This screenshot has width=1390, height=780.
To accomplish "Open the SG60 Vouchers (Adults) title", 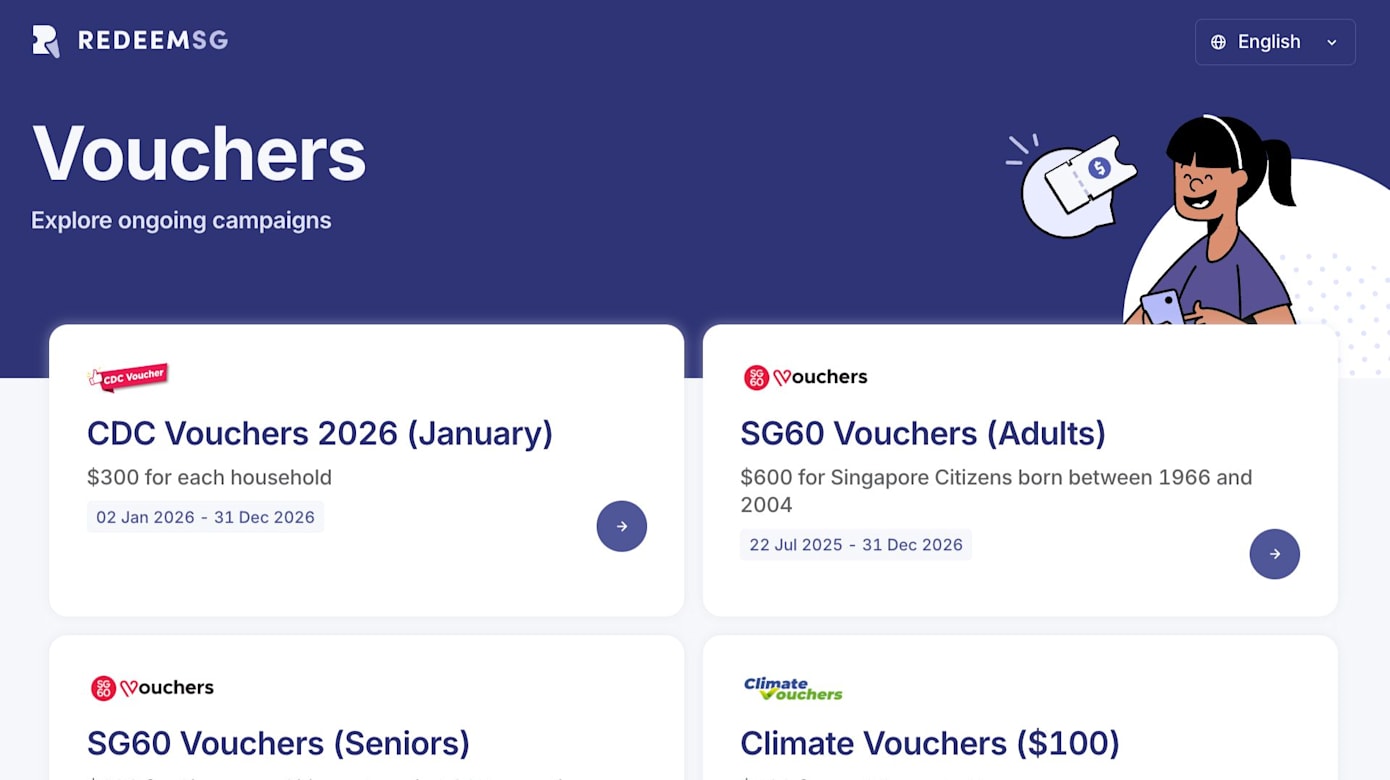I will click(x=922, y=433).
